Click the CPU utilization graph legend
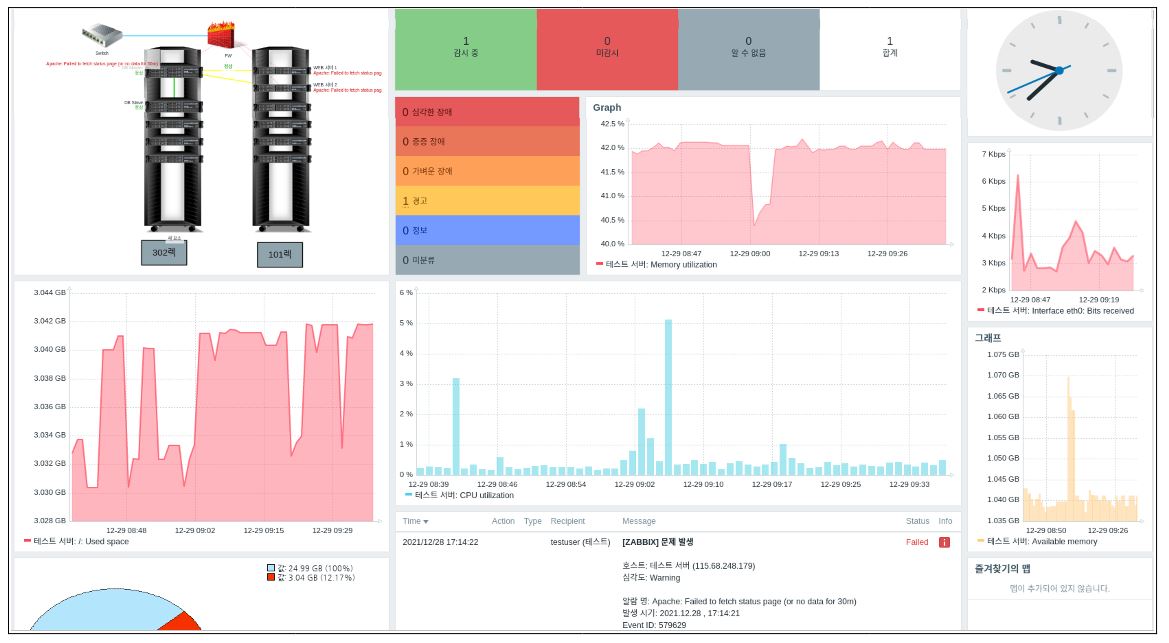The image size is (1169, 643). click(459, 495)
